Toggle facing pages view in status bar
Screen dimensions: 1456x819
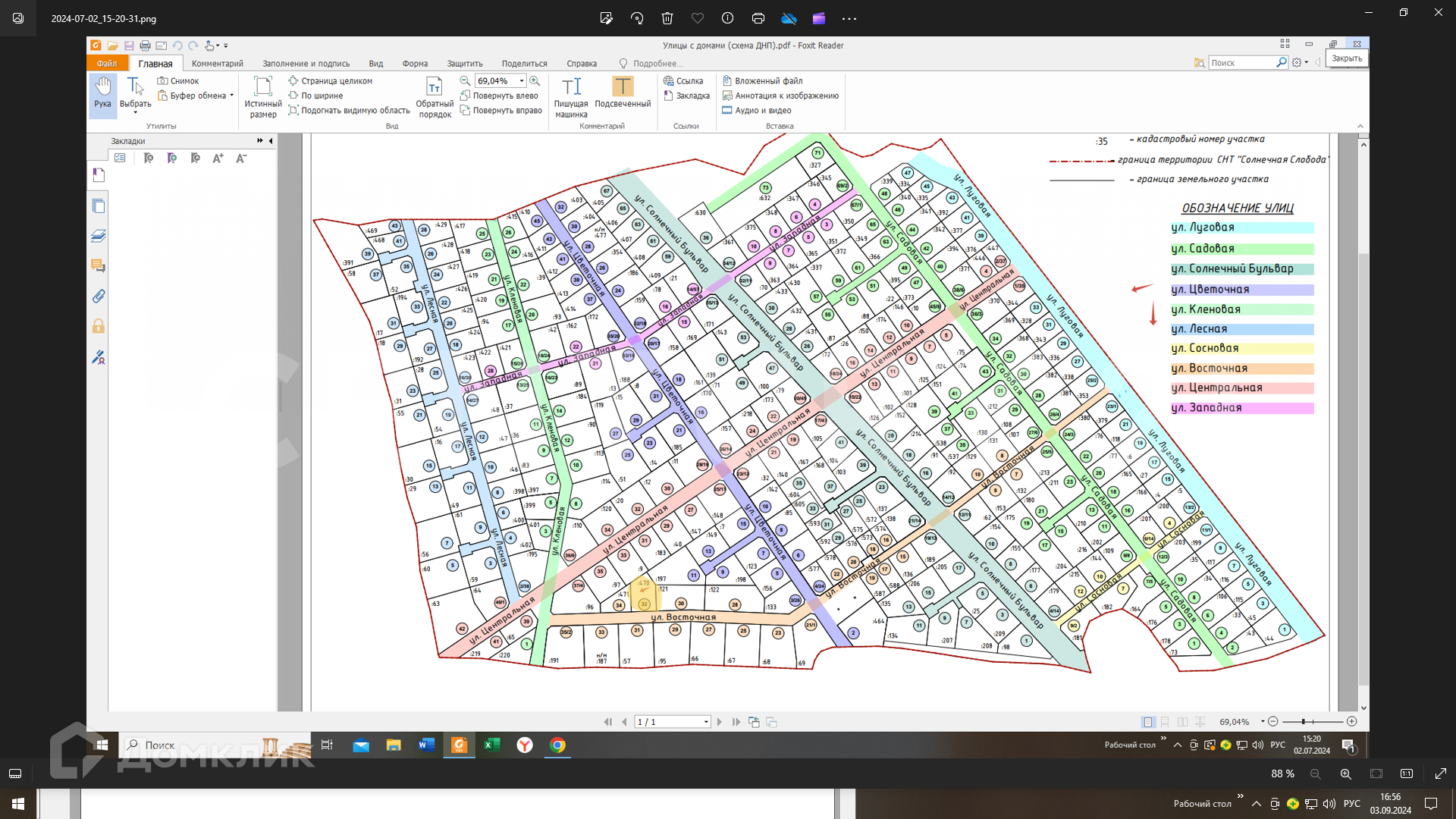point(1182,722)
